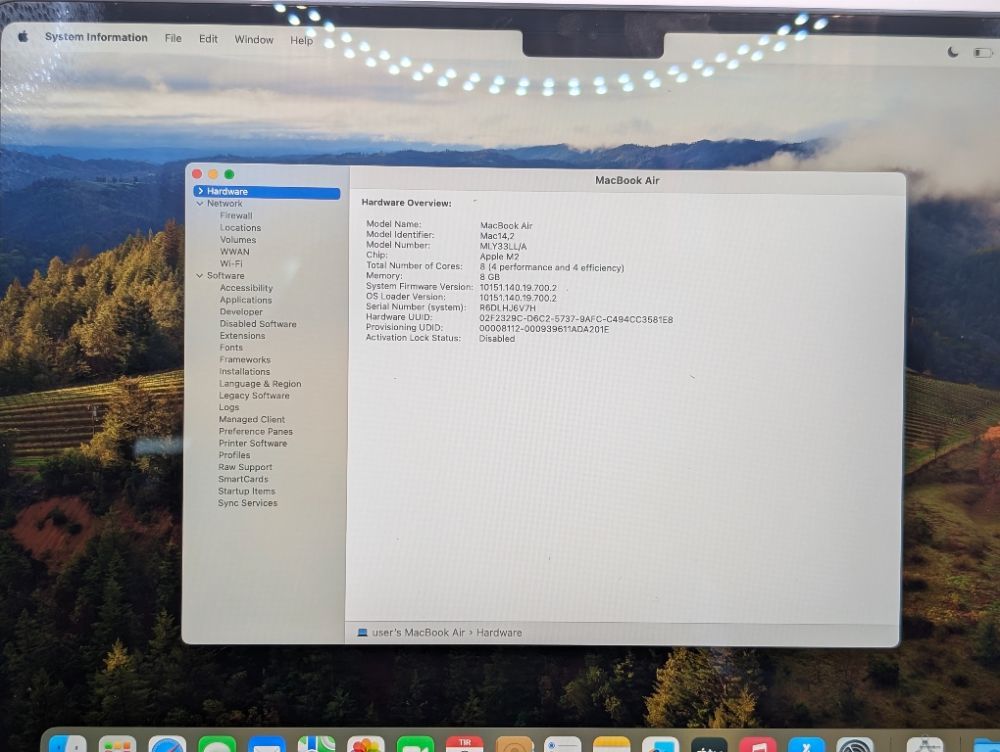
Task: Select Startup Items in the sidebar
Action: [247, 491]
